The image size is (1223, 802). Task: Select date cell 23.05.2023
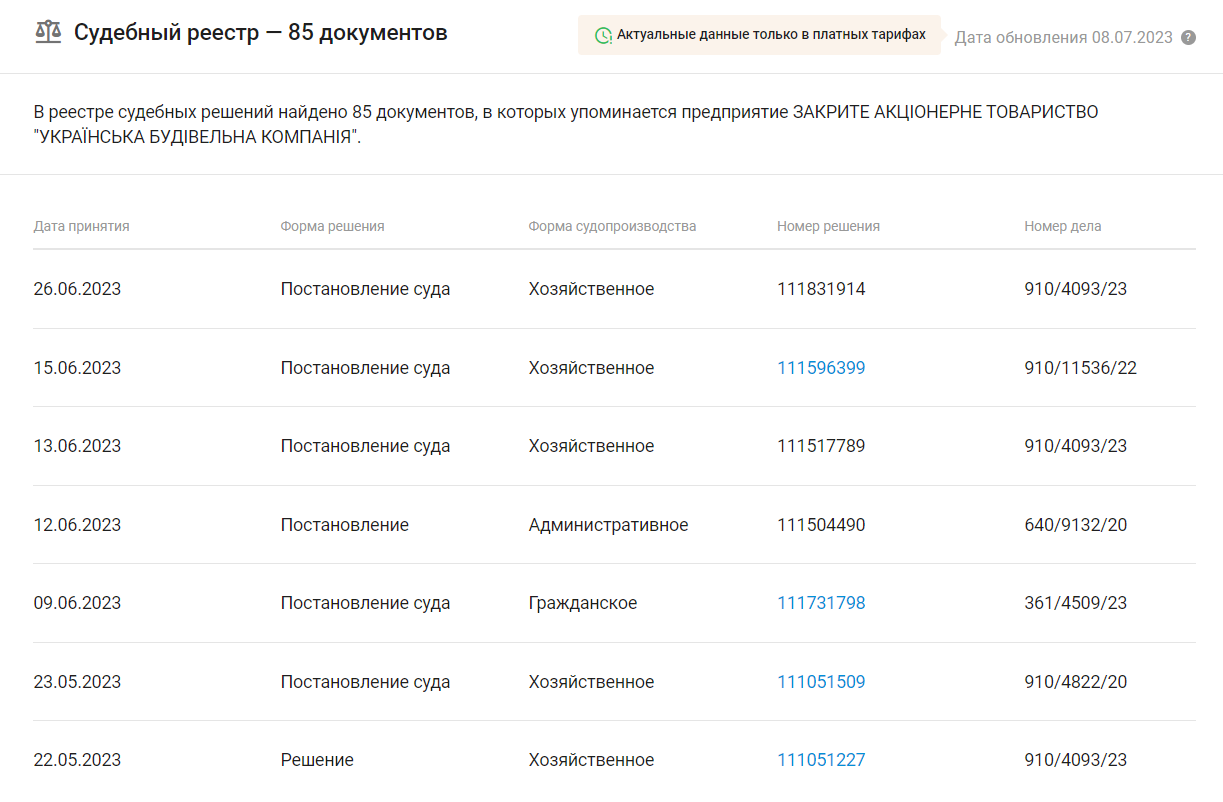[77, 682]
